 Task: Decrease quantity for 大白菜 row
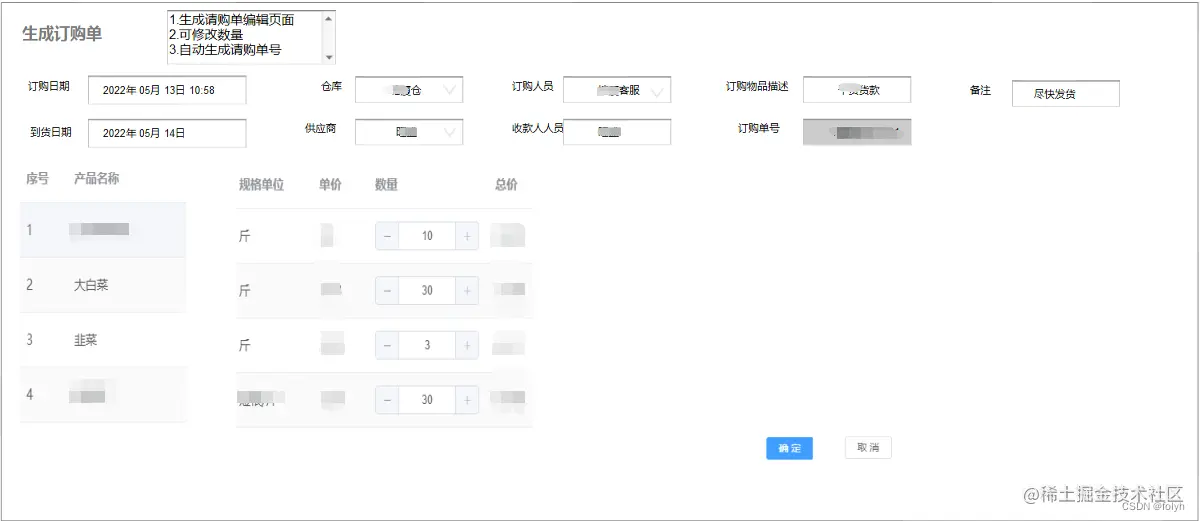[x=387, y=290]
